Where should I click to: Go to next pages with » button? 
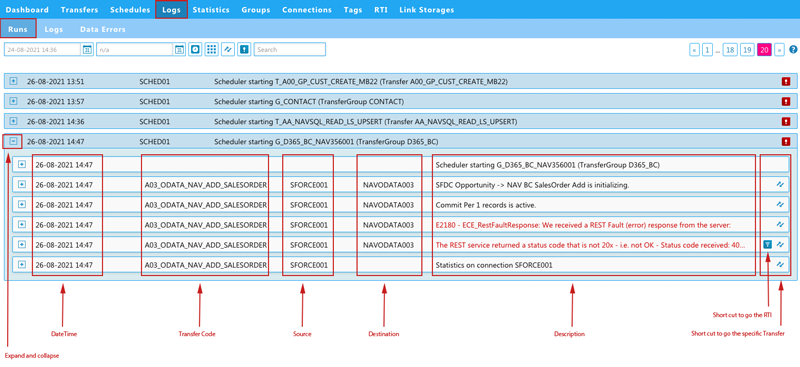779,50
